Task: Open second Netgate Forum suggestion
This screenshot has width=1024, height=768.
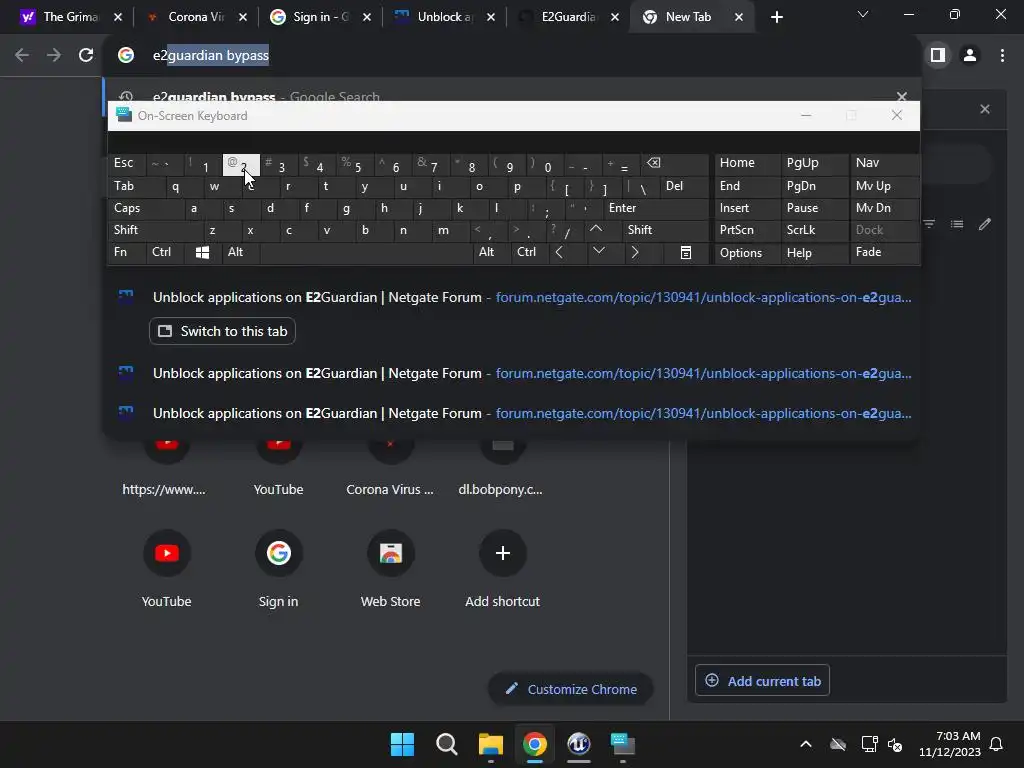Action: tap(513, 374)
